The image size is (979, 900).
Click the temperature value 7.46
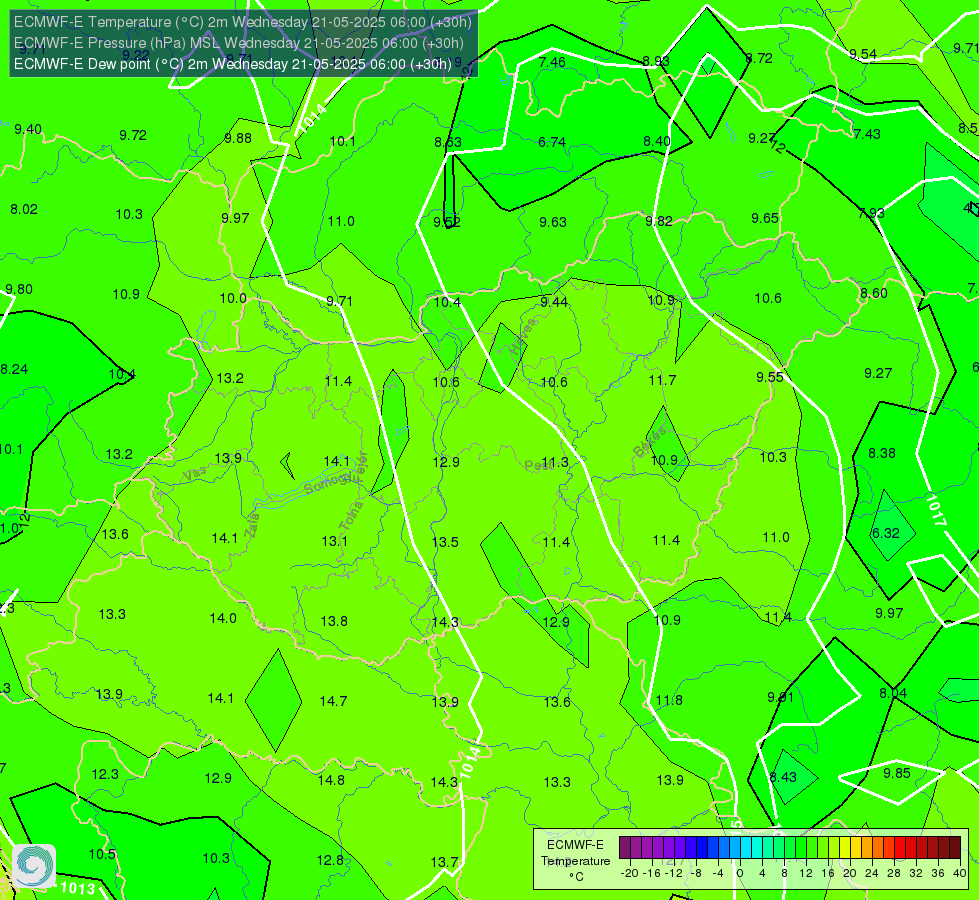pyautogui.click(x=552, y=62)
